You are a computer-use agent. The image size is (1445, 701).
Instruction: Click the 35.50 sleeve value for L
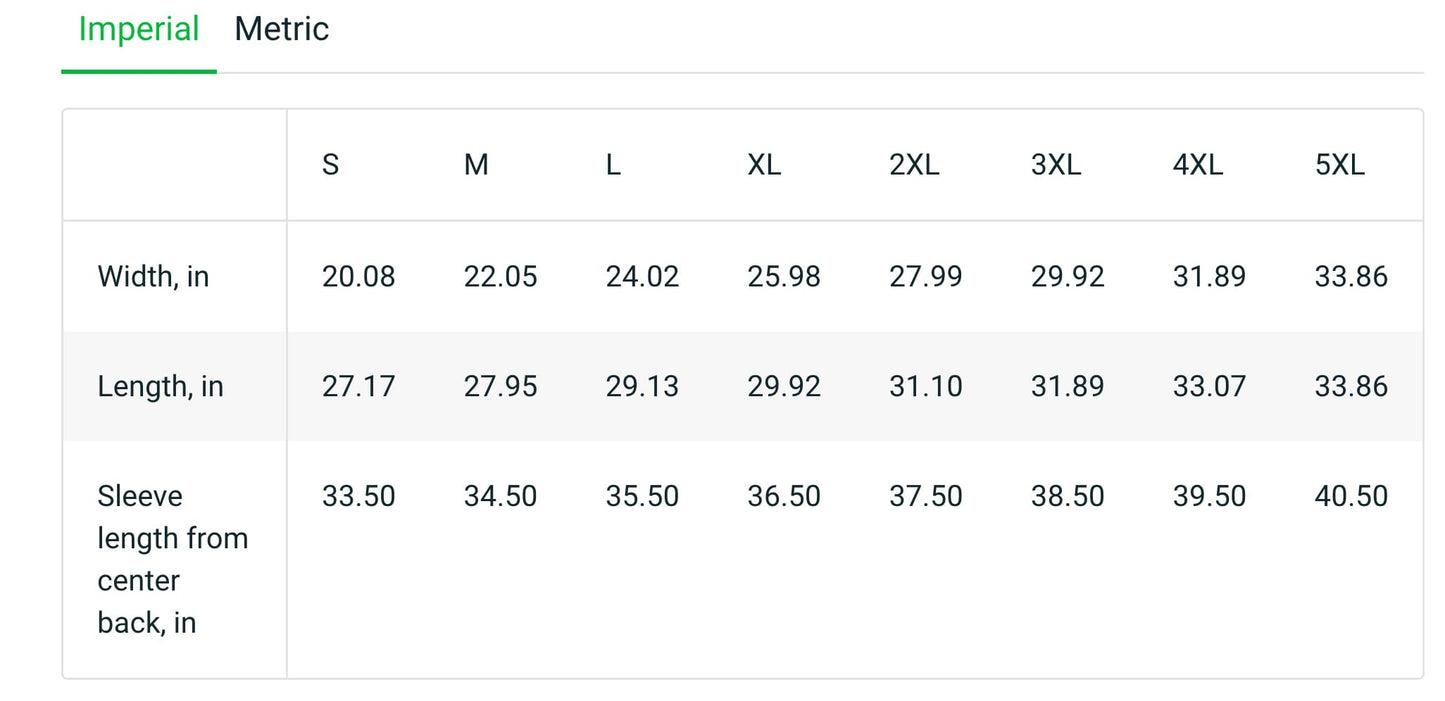pos(642,496)
